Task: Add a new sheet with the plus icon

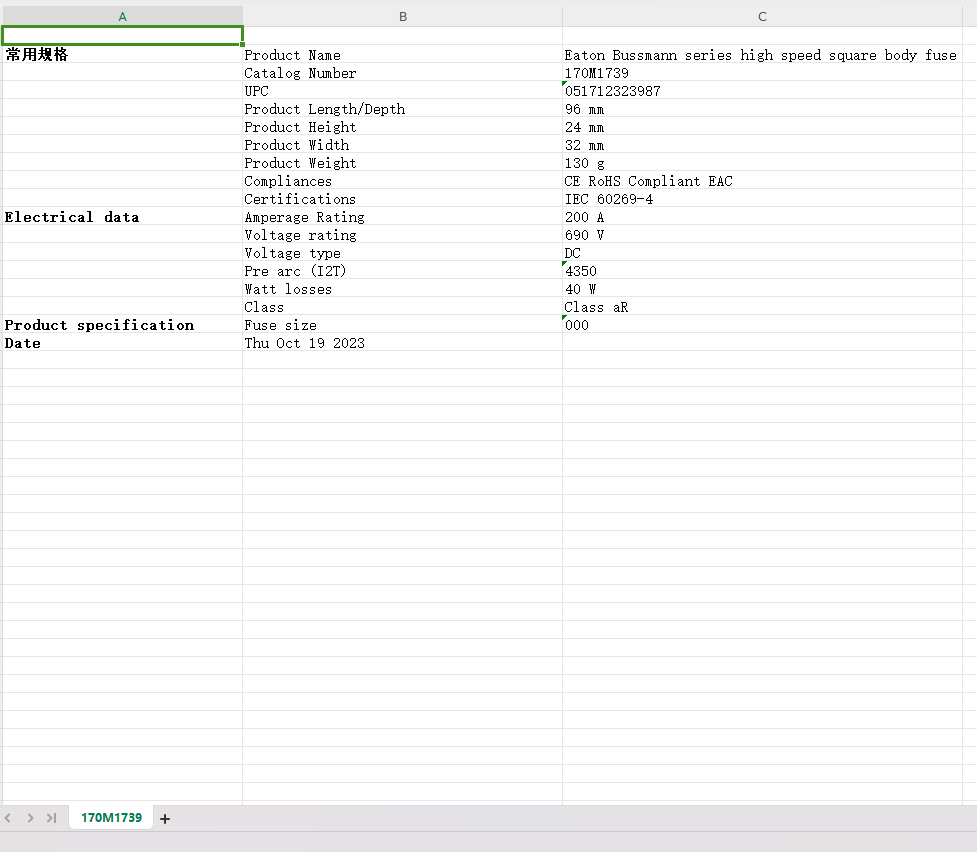Action: 164,818
